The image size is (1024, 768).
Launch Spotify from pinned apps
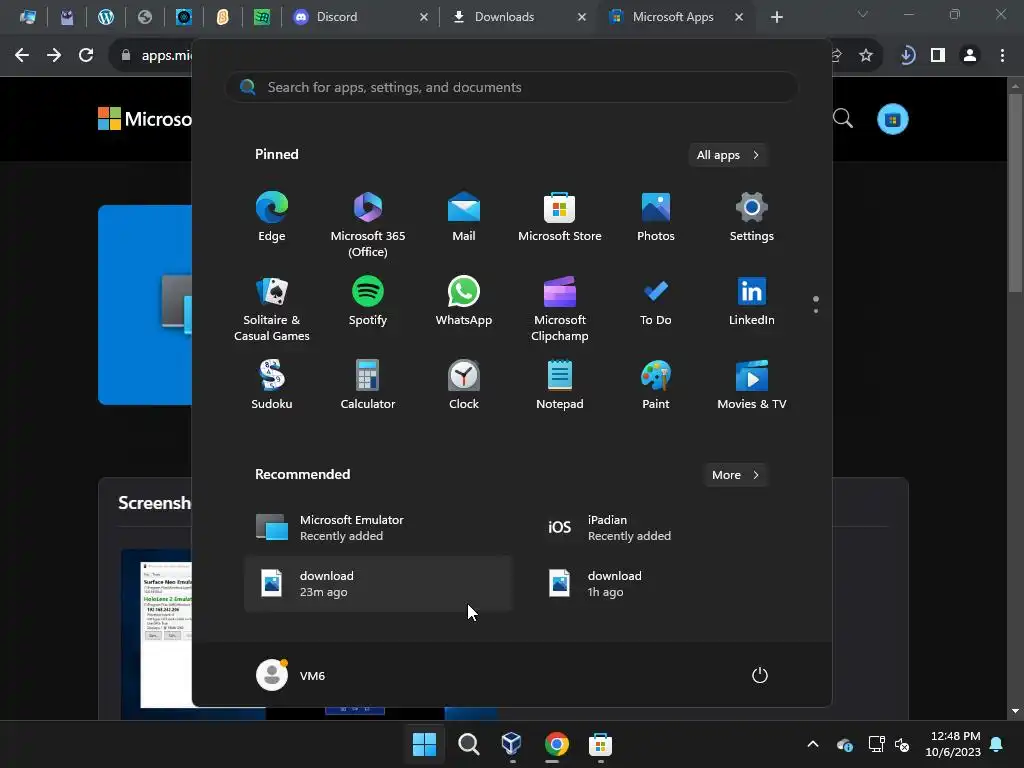click(x=368, y=301)
